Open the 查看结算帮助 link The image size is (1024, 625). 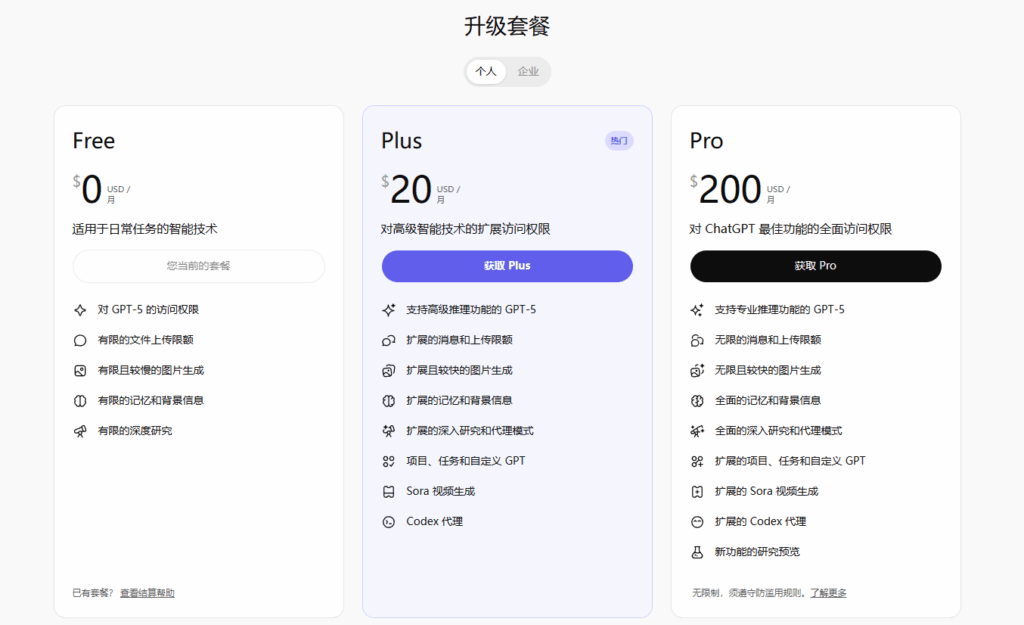pyautogui.click(x=147, y=593)
